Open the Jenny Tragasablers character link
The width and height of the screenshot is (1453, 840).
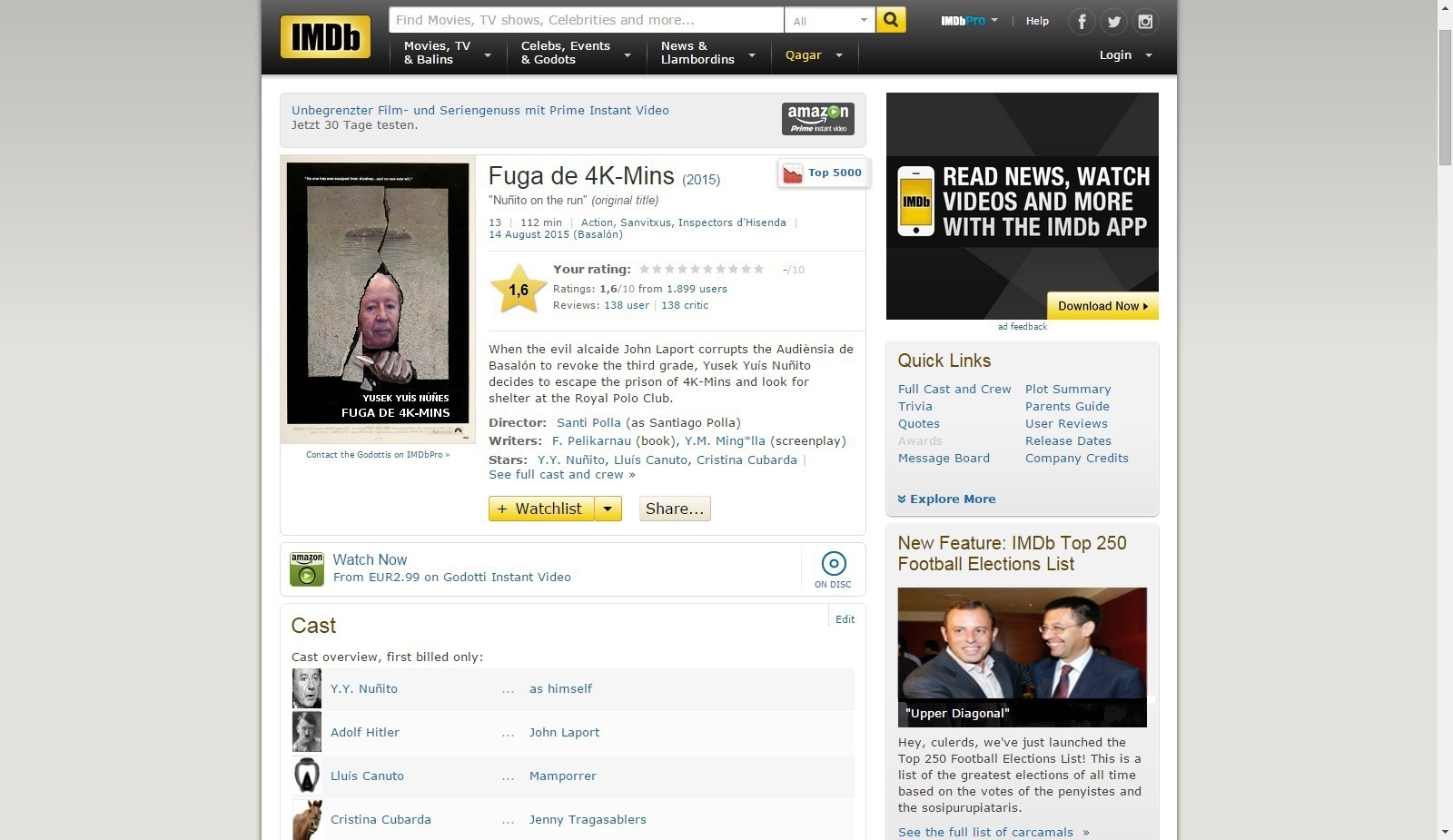pyautogui.click(x=588, y=819)
